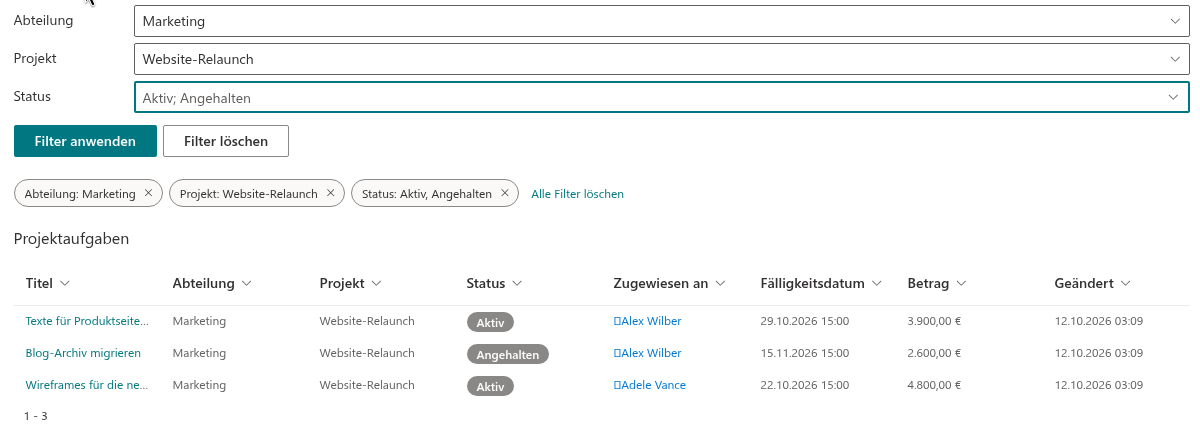The width and height of the screenshot is (1200, 429).
Task: Click the 1 - 3 pagination indicator
Action: tap(36, 416)
